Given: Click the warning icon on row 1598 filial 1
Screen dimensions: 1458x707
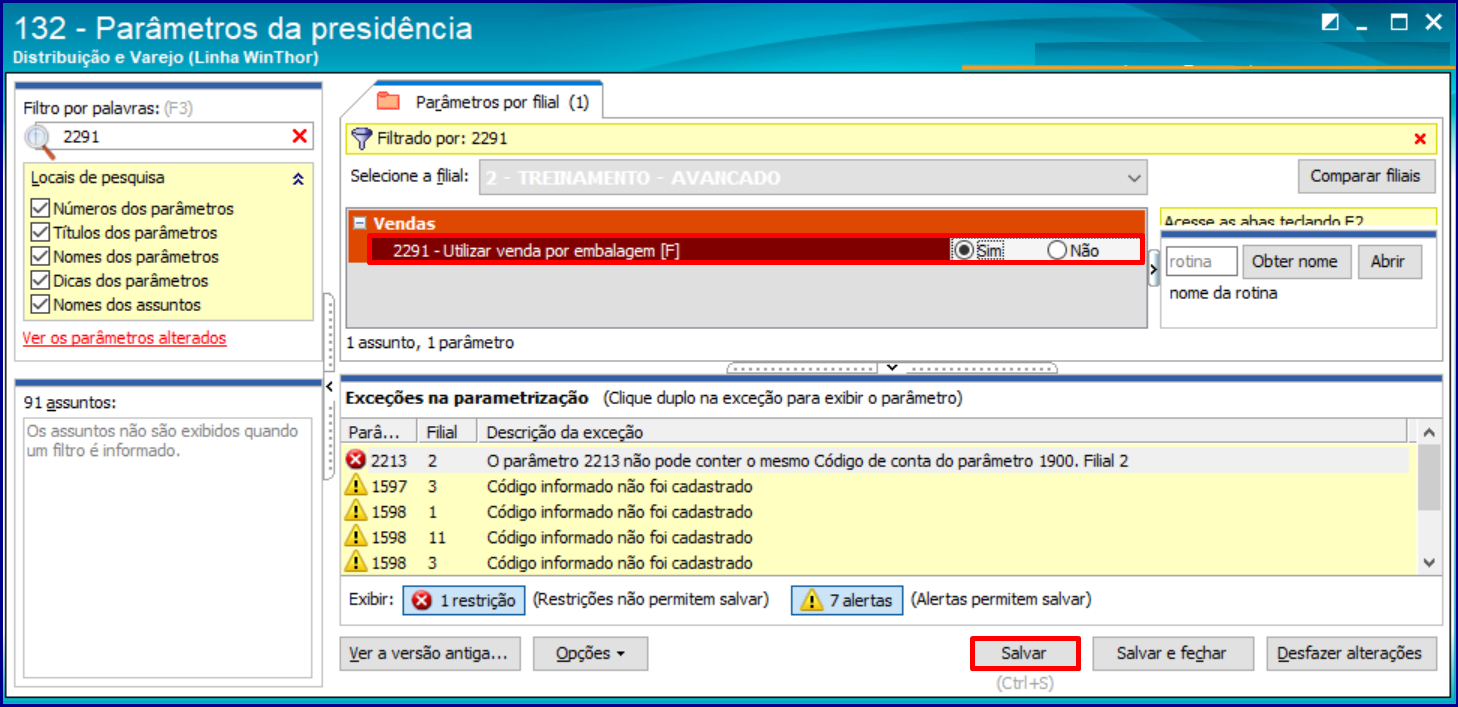Looking at the screenshot, I should [x=356, y=511].
